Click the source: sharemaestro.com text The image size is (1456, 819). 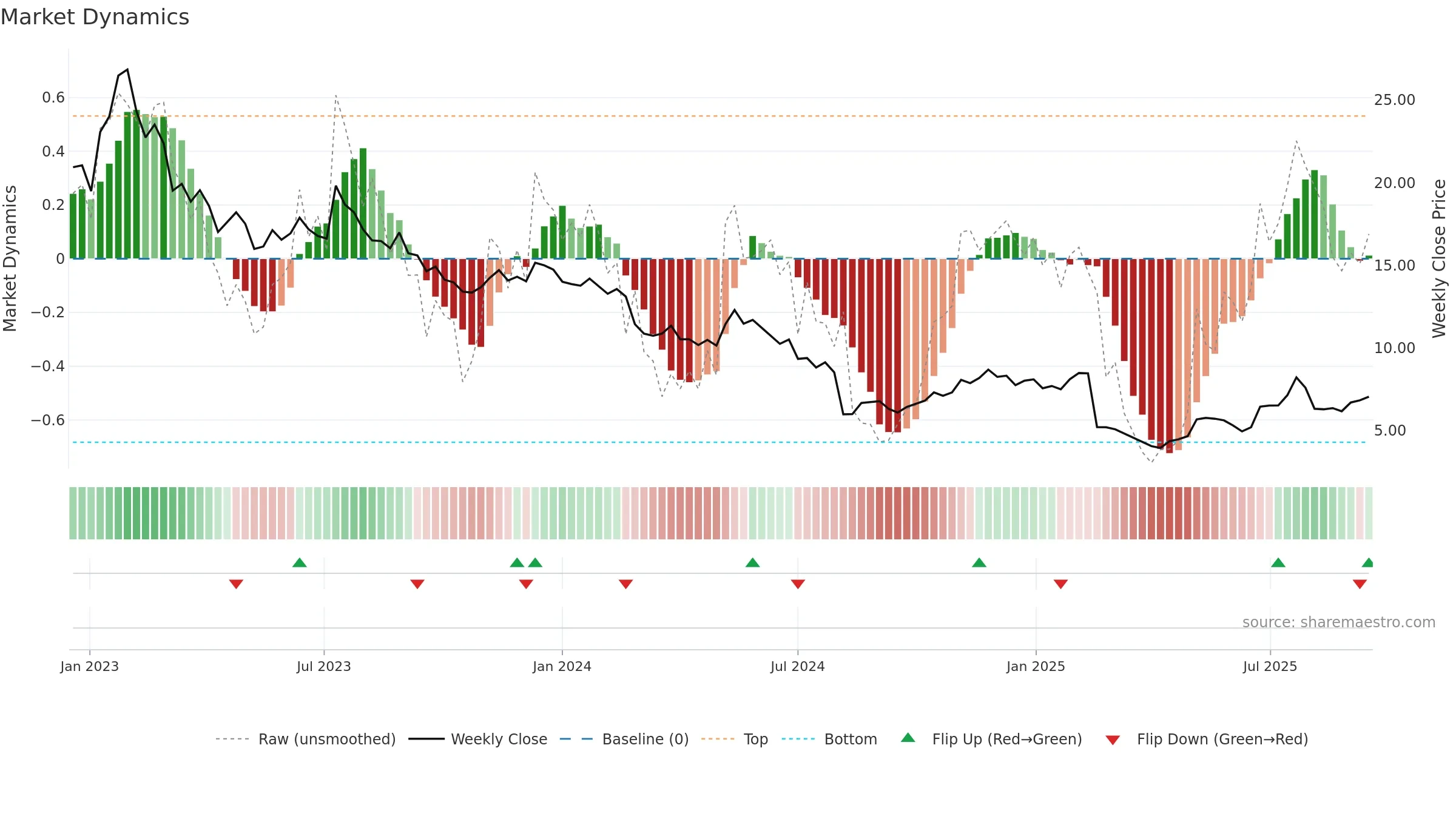tap(1339, 622)
